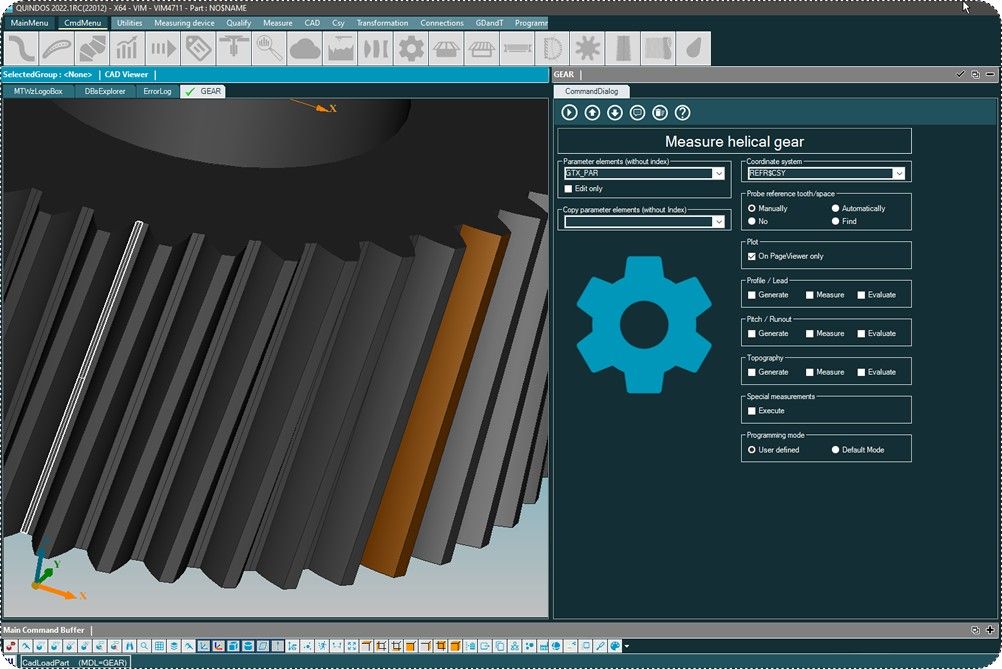Expand the Copy parameter elements dropdown

(x=718, y=222)
